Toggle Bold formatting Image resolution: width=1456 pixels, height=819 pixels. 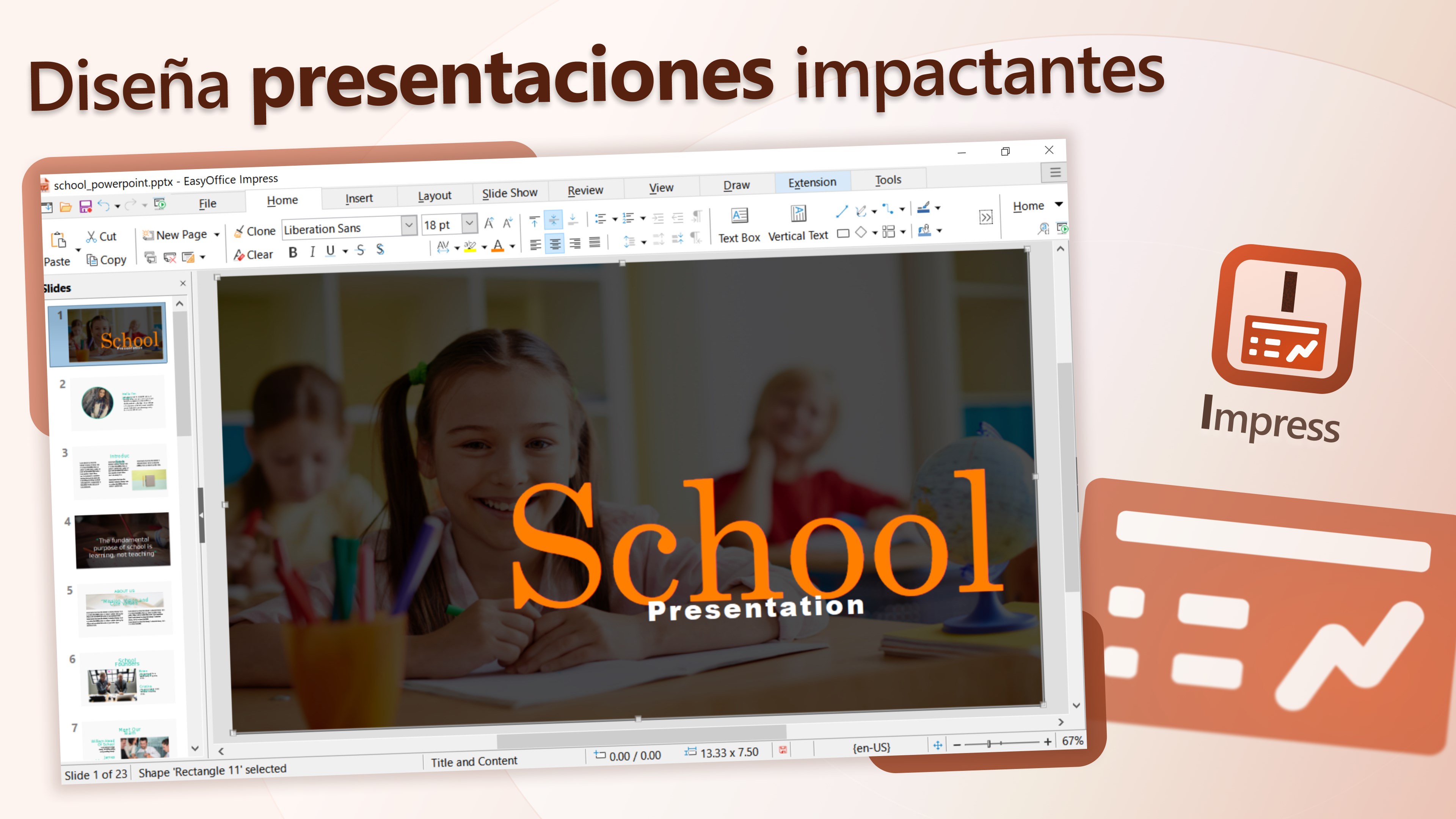click(x=293, y=252)
